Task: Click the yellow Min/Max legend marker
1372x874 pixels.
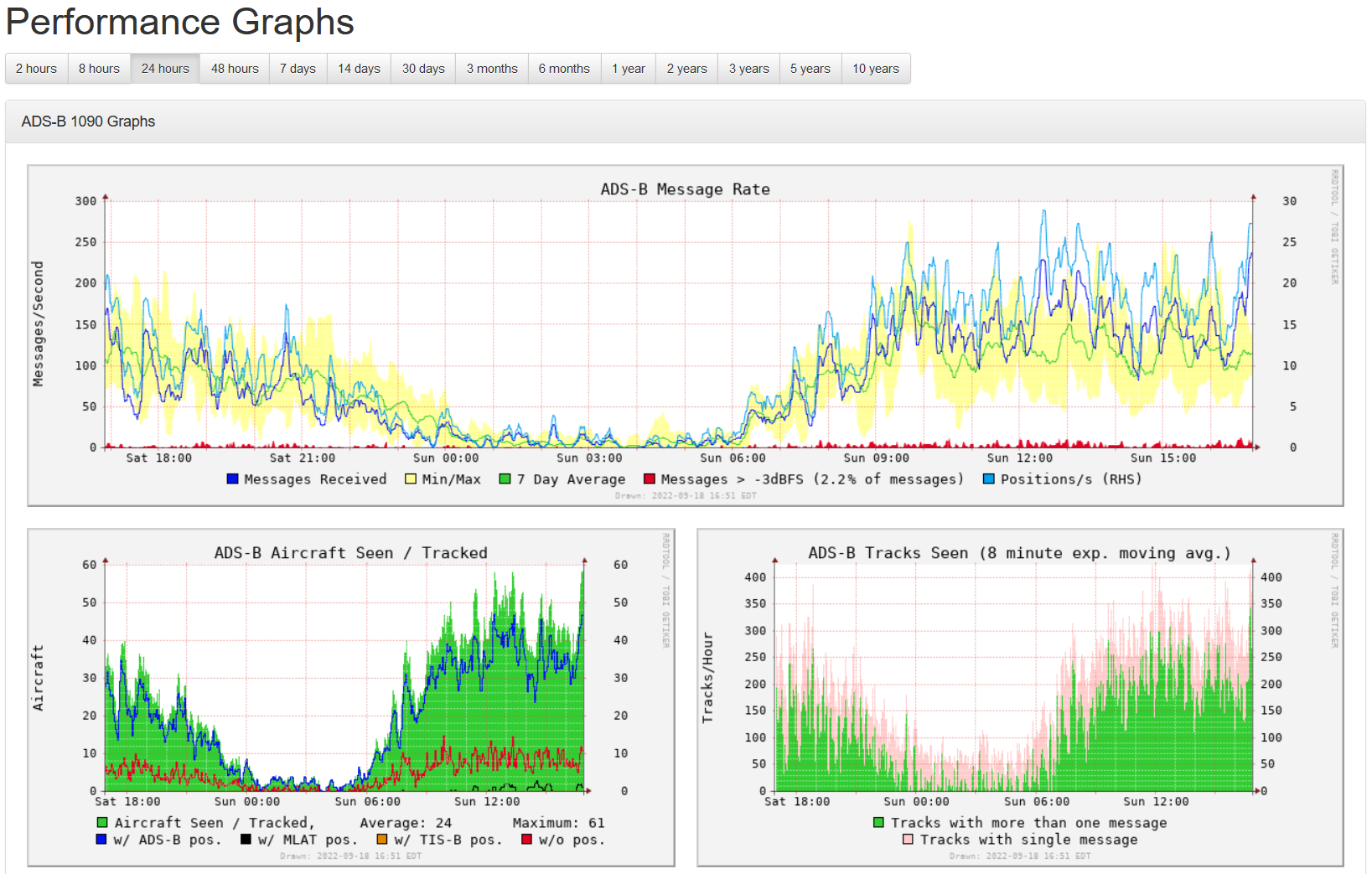Action: click(x=410, y=478)
